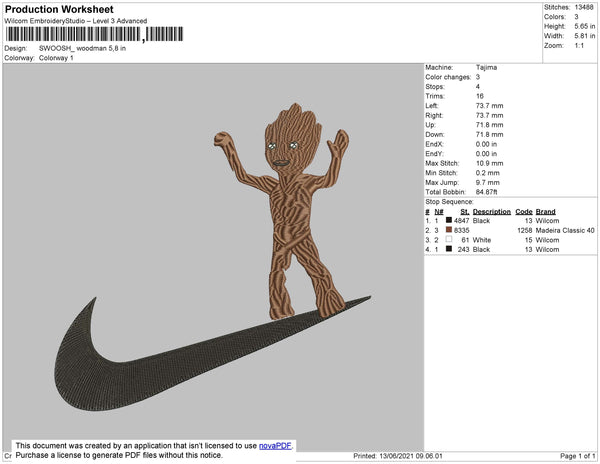Click the 'Right:' label
600x464 pixels.
434,115
